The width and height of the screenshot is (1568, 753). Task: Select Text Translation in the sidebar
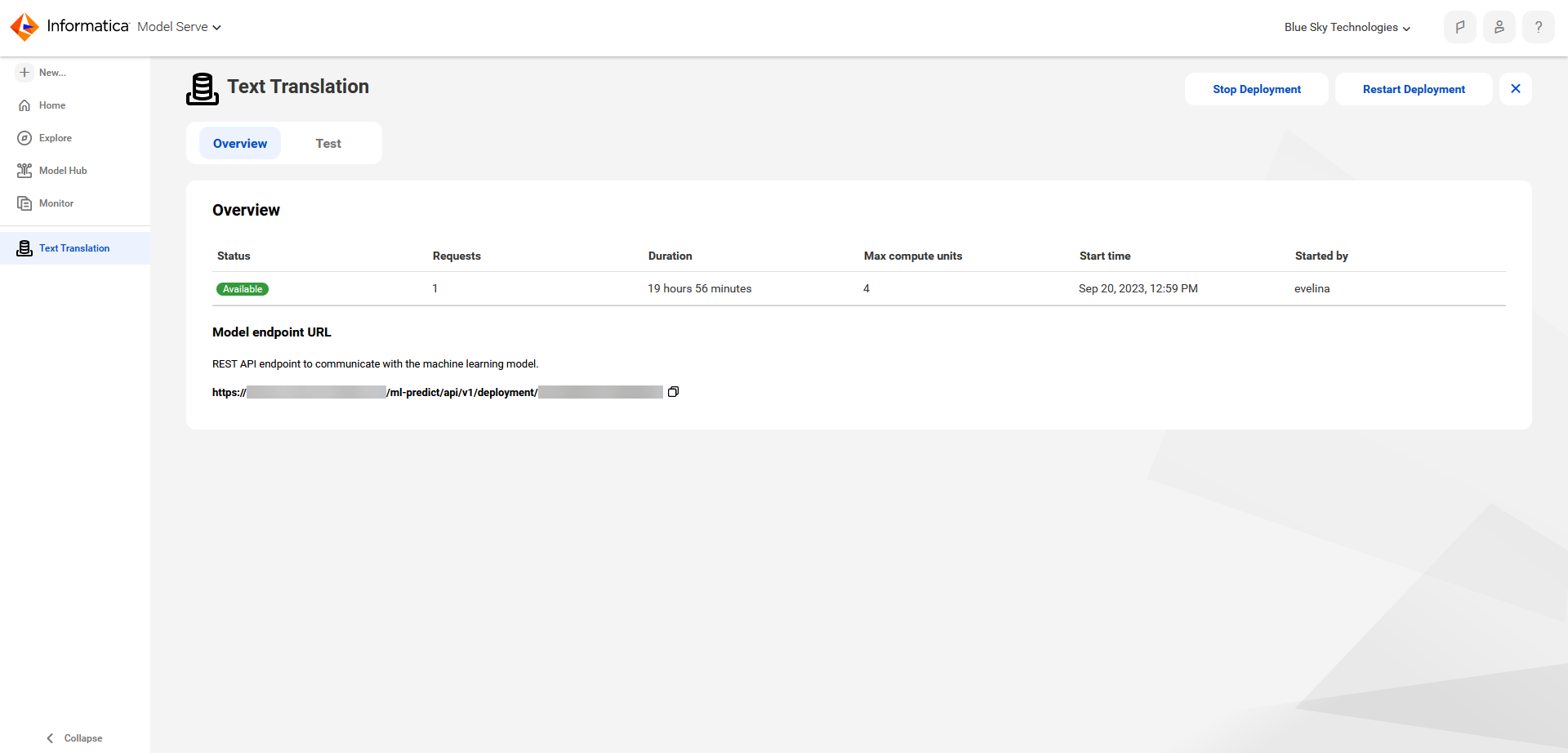[x=75, y=248]
